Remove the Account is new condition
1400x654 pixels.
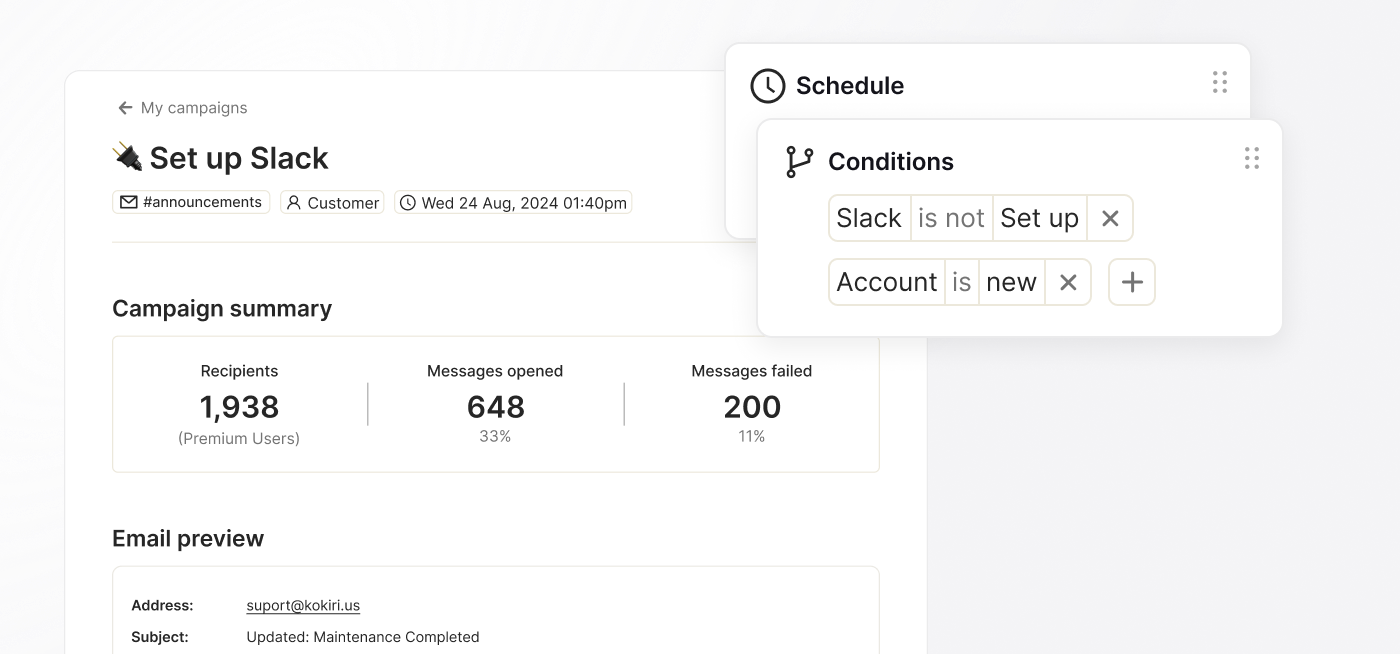click(x=1068, y=282)
